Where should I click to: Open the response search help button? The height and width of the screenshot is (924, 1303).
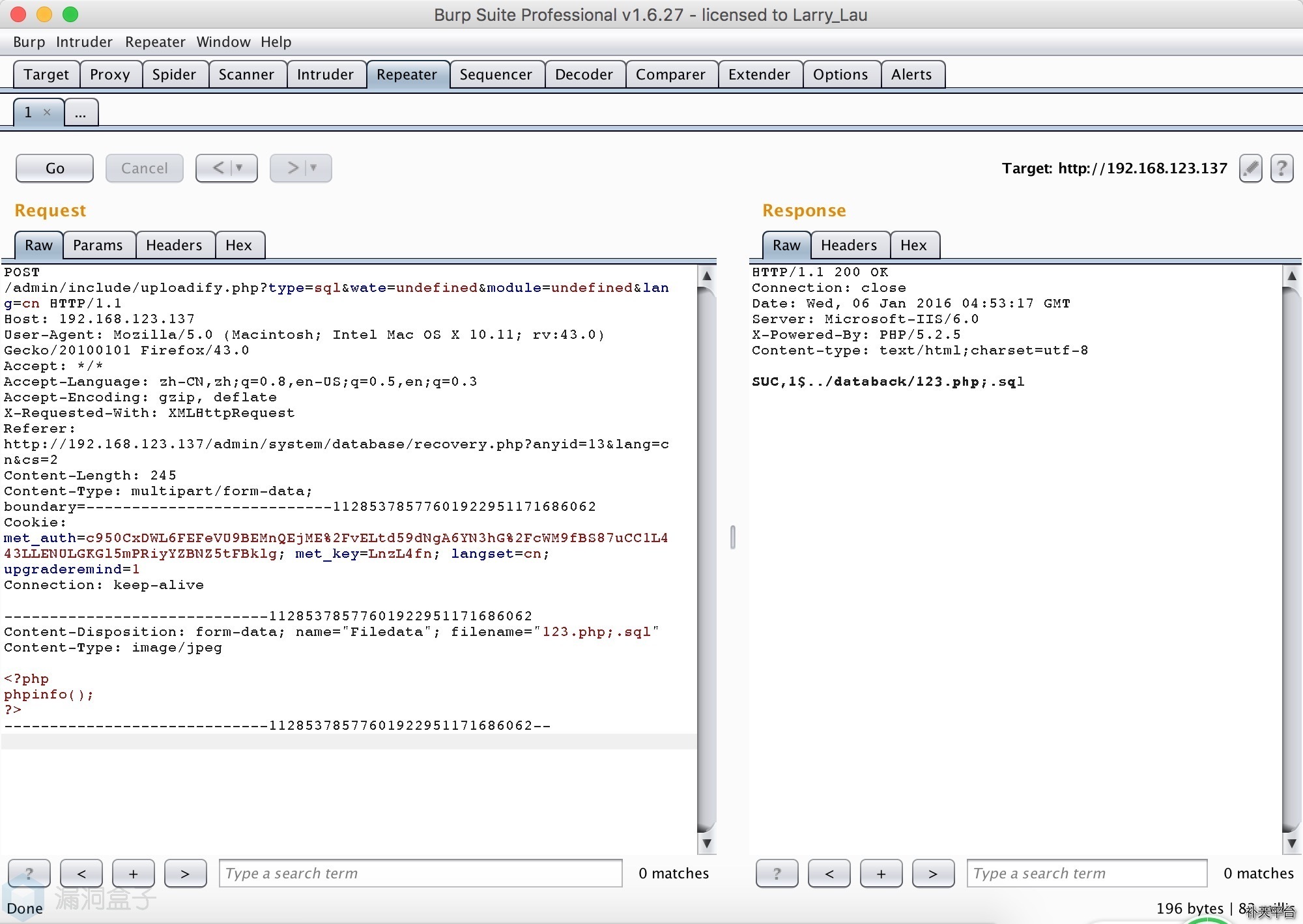(777, 874)
